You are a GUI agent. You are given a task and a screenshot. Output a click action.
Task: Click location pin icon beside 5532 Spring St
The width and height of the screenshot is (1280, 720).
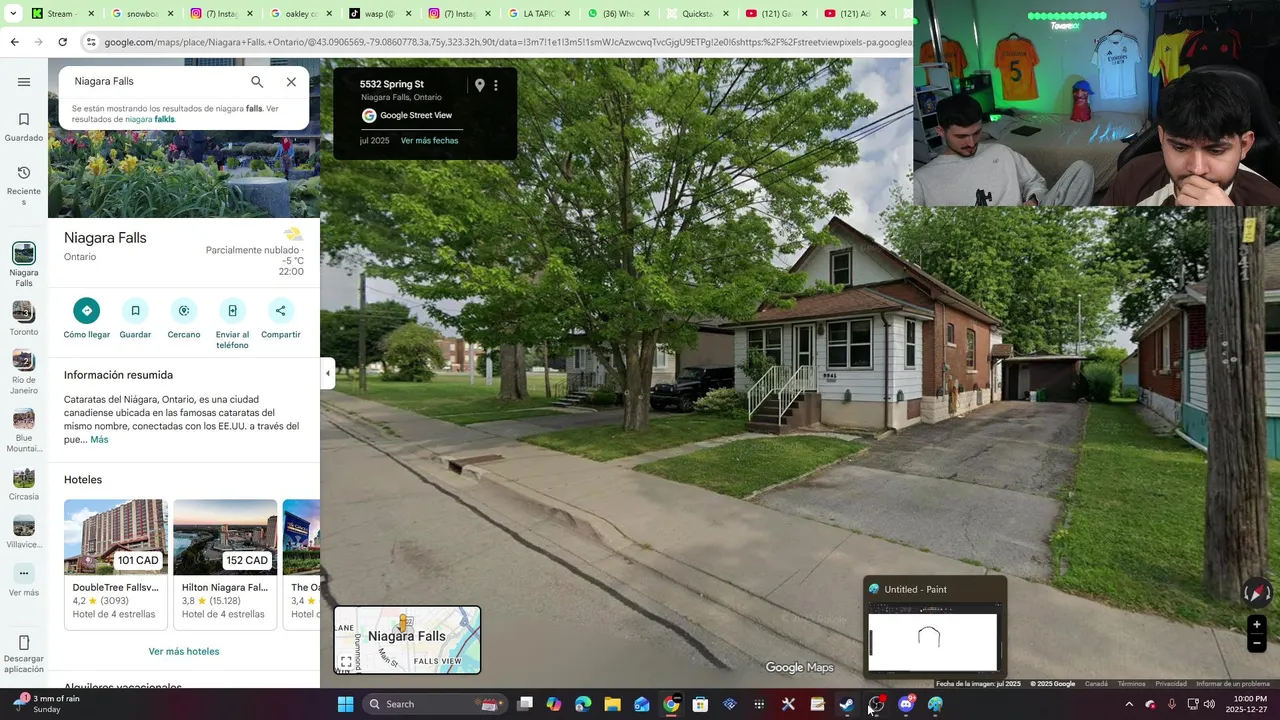click(x=480, y=85)
